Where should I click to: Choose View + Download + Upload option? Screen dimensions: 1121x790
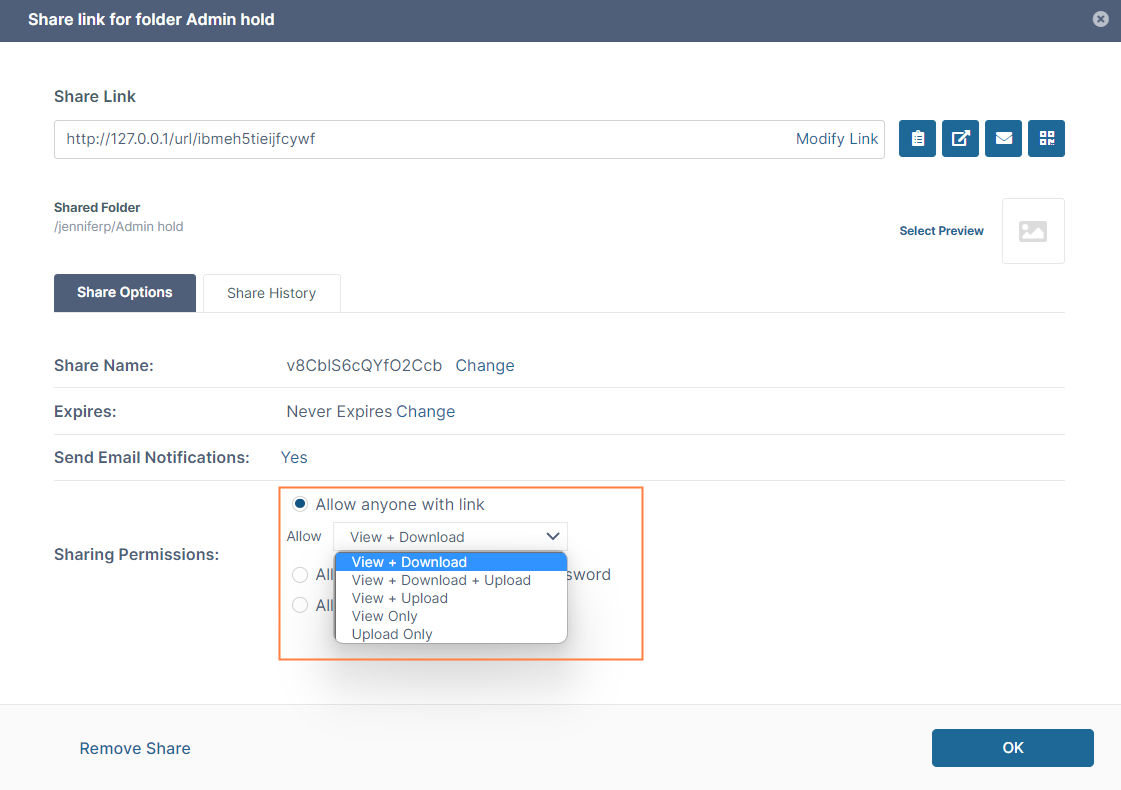click(x=441, y=580)
